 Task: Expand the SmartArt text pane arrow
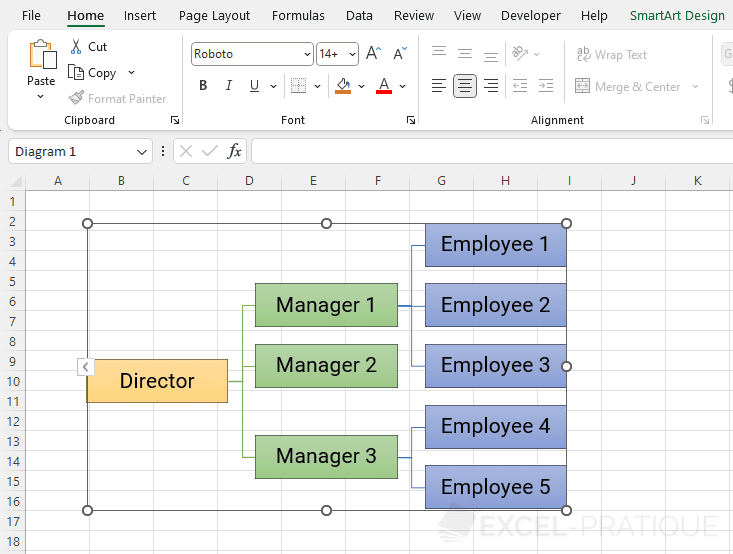click(x=86, y=367)
